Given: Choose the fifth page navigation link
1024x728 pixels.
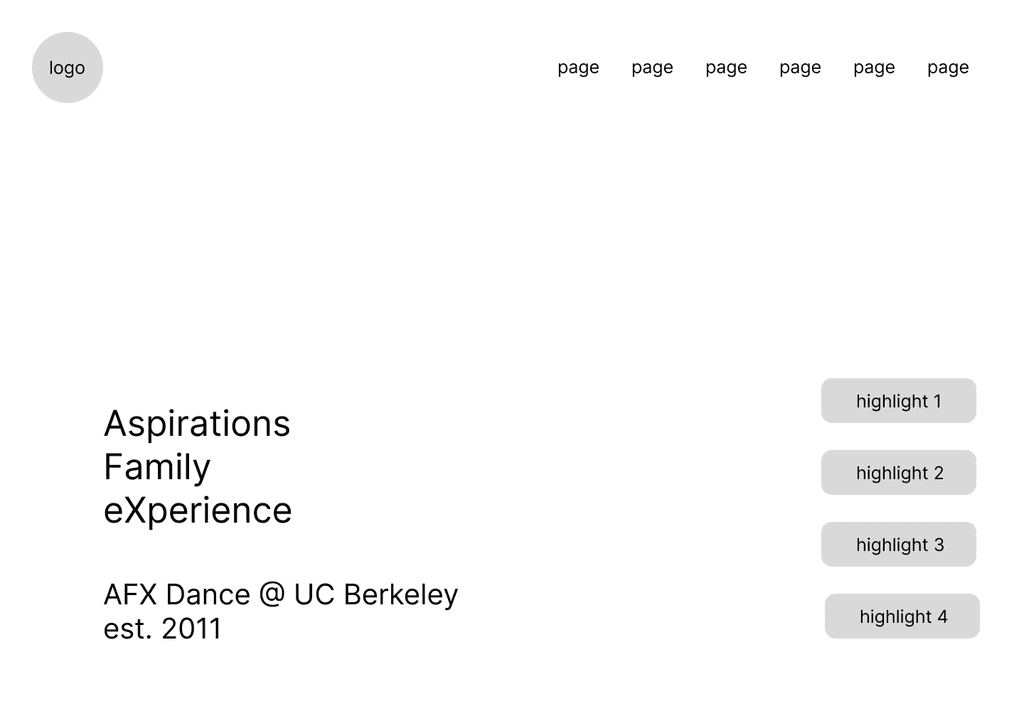Looking at the screenshot, I should [x=874, y=68].
